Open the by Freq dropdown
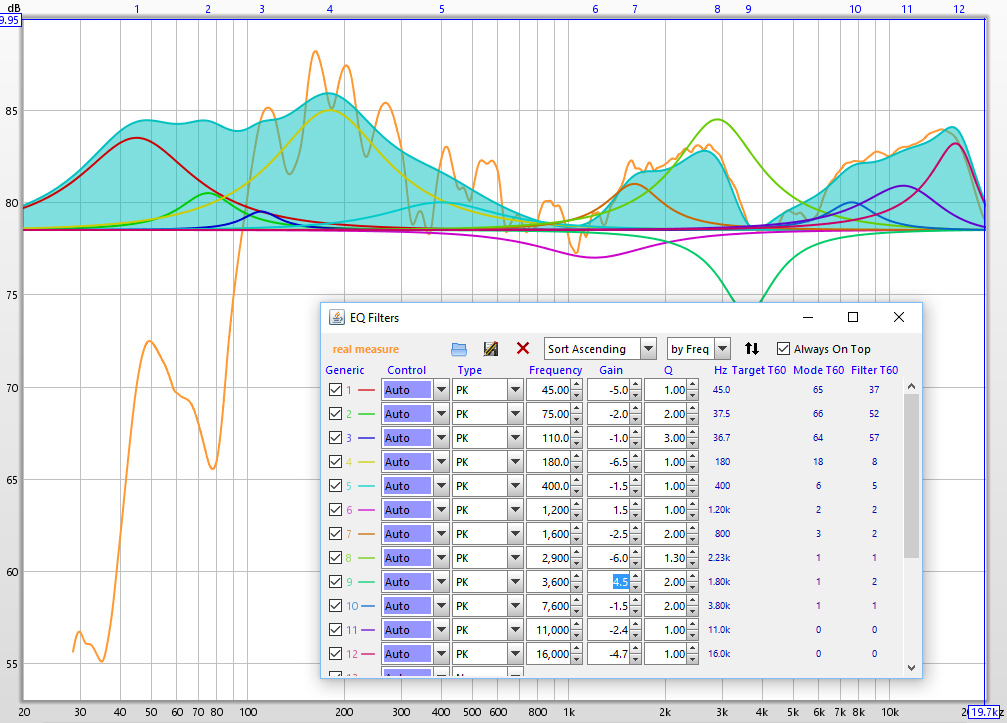This screenshot has width=1007, height=723. pos(723,348)
